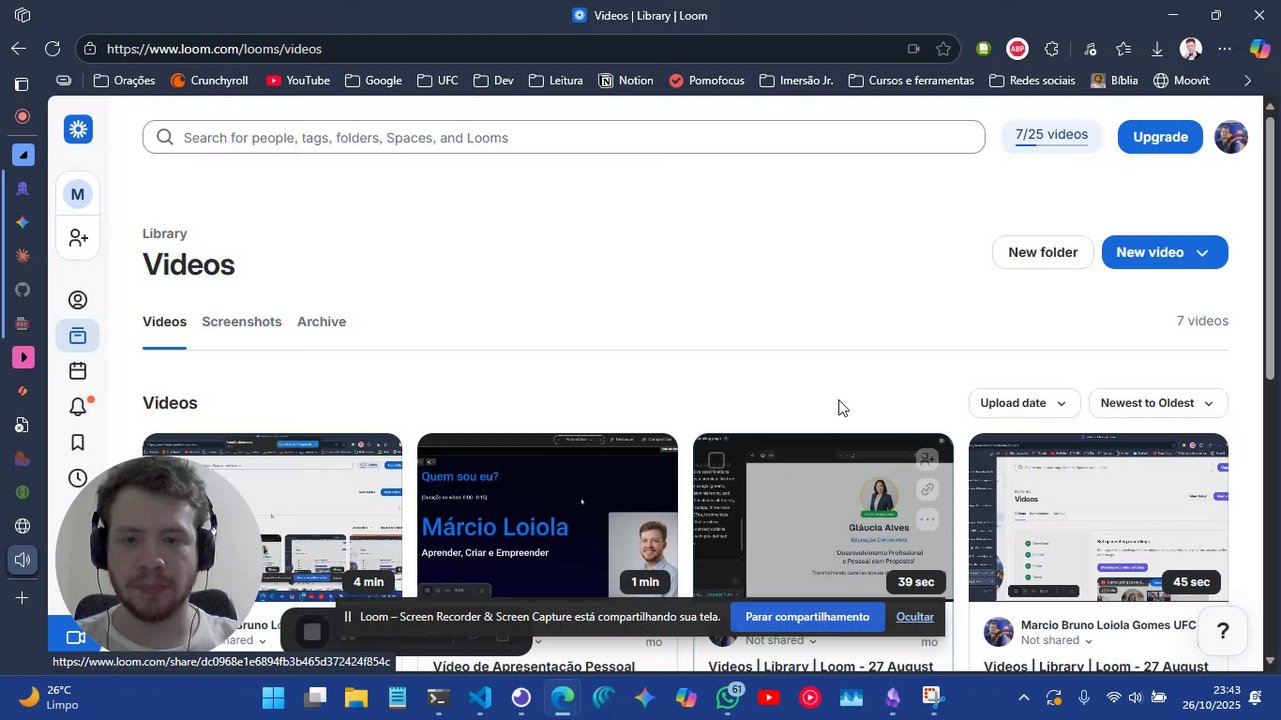Open the Loom logo home icon
The height and width of the screenshot is (720, 1281).
click(x=78, y=129)
